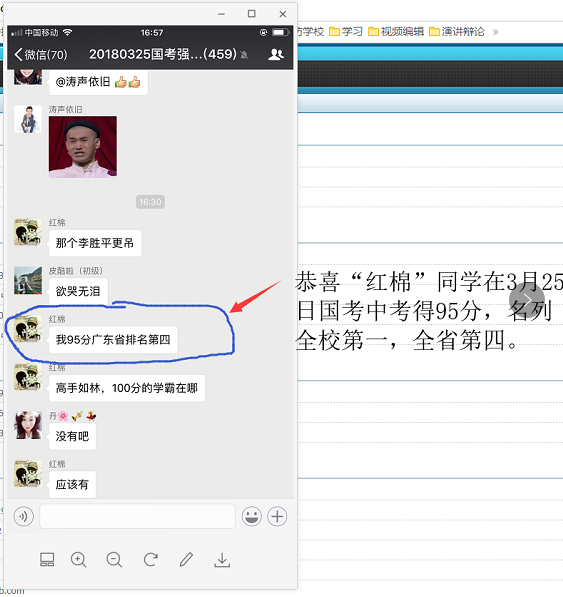Select the pencil edit icon
Image resolution: width=563 pixels, height=597 pixels.
(186, 560)
